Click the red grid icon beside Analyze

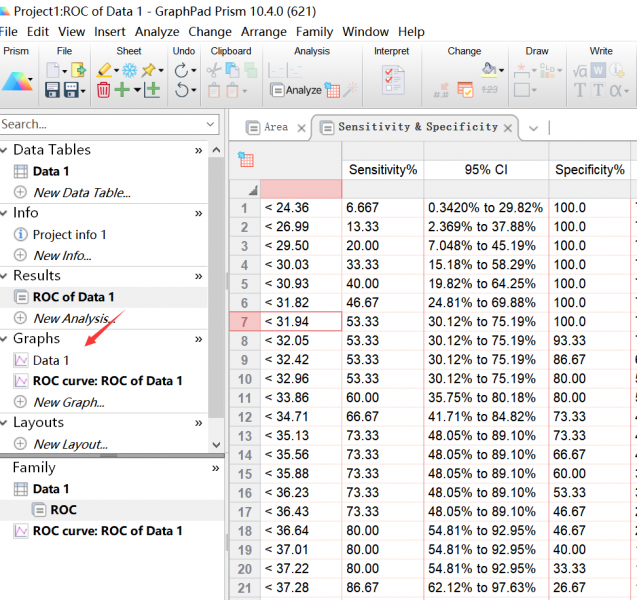332,90
